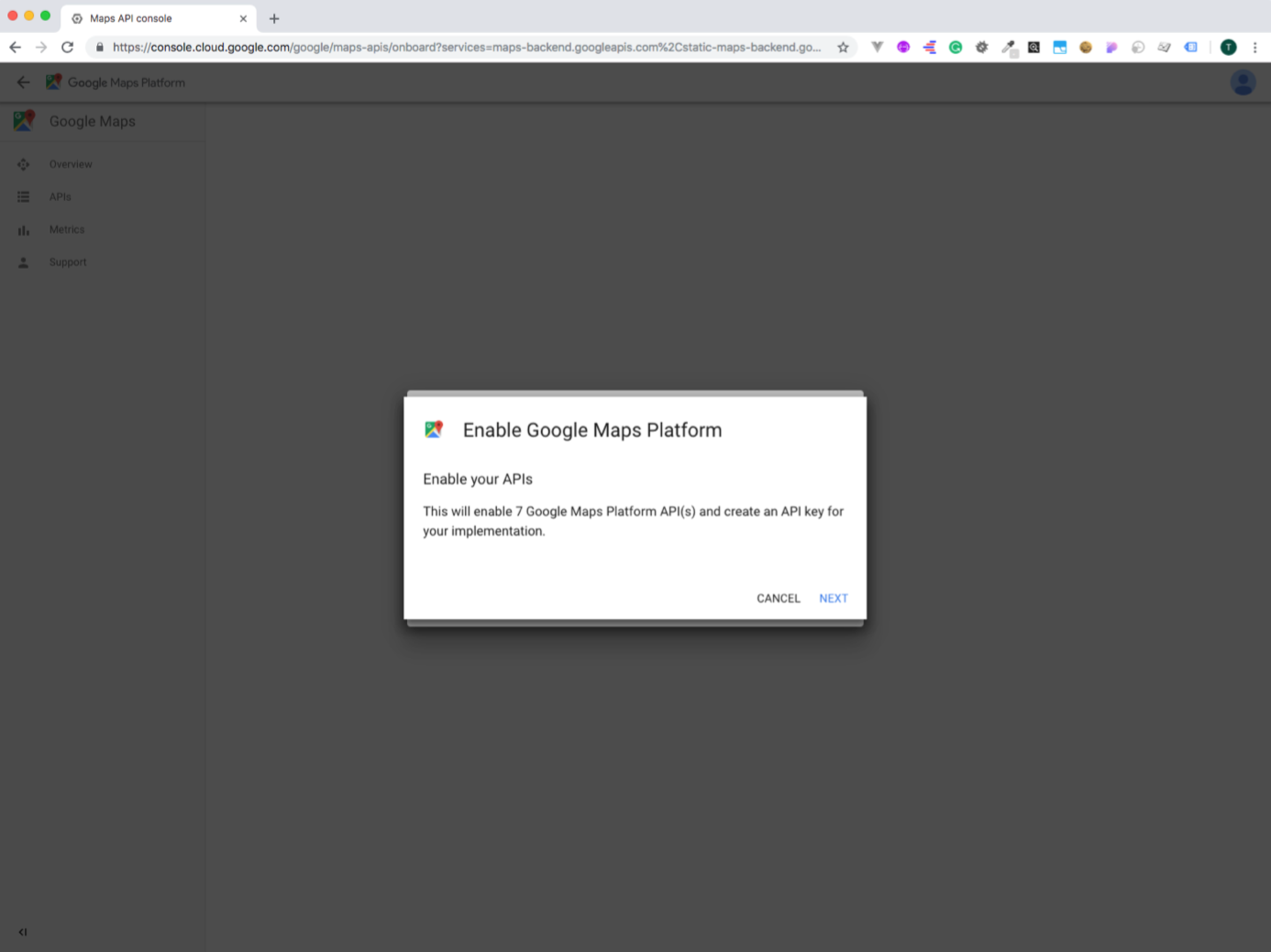Select the Maps API console tab
1271x952 pixels.
[x=158, y=18]
